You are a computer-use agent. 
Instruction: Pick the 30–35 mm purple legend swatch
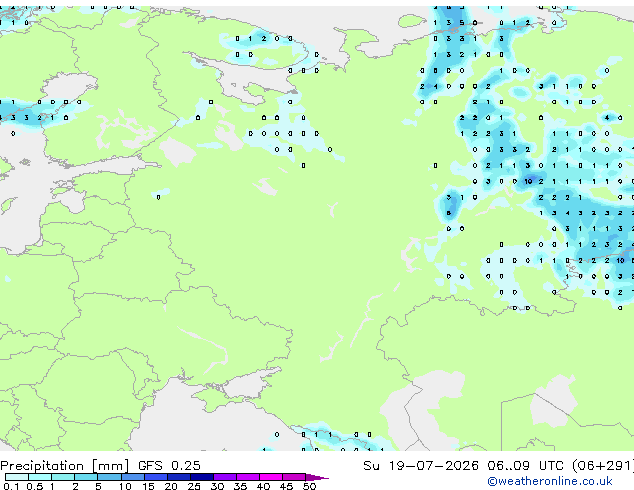tap(225, 477)
